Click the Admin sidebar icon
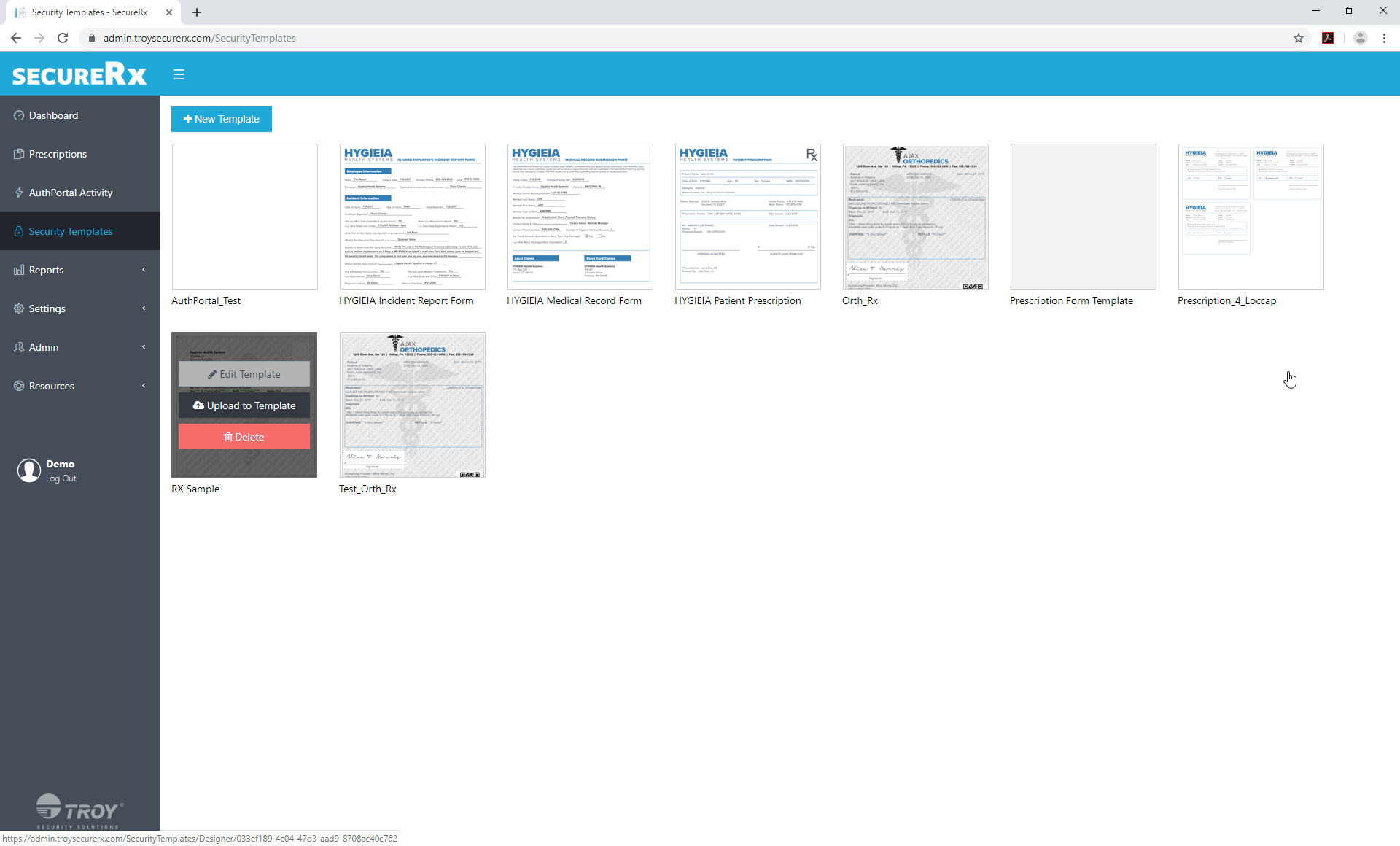Image resolution: width=1400 pixels, height=846 pixels. 19,347
